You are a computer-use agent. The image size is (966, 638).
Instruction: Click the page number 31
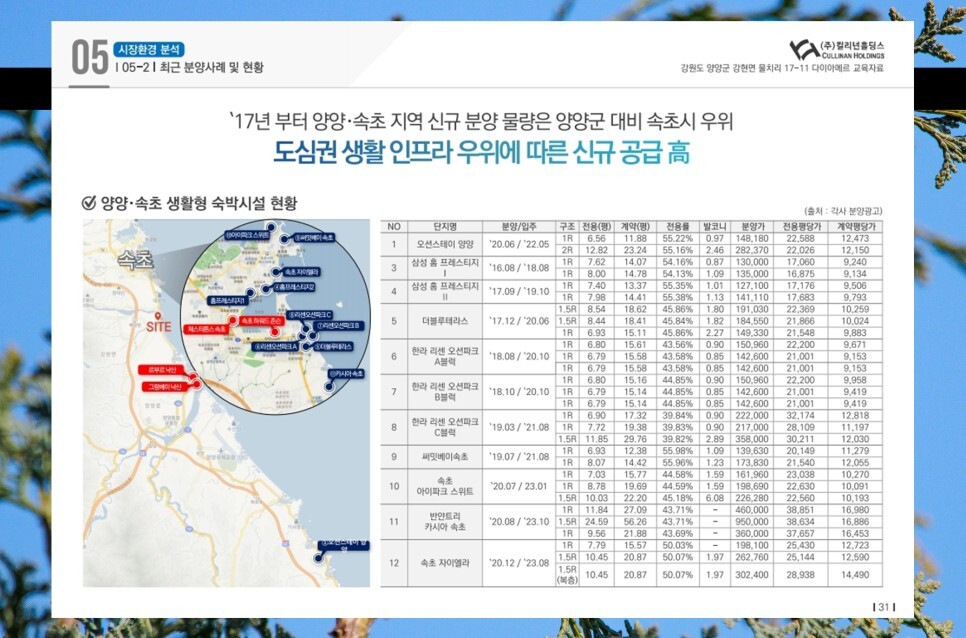(883, 607)
